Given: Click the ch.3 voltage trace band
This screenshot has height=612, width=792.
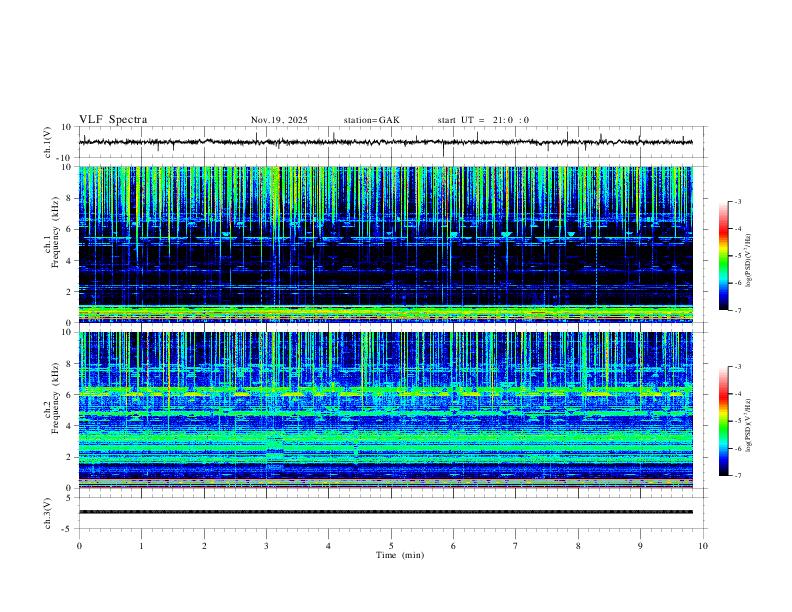Looking at the screenshot, I should [x=386, y=512].
